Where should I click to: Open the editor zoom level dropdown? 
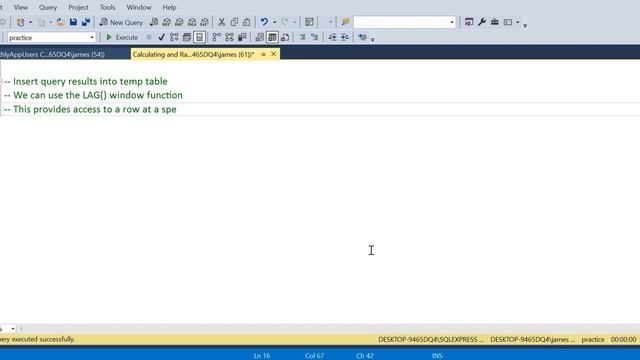(13, 329)
